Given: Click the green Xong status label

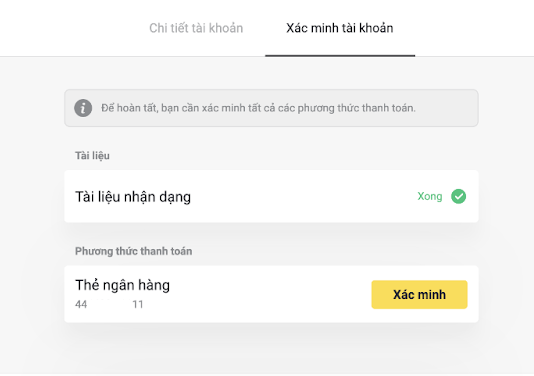Looking at the screenshot, I should (x=430, y=196).
